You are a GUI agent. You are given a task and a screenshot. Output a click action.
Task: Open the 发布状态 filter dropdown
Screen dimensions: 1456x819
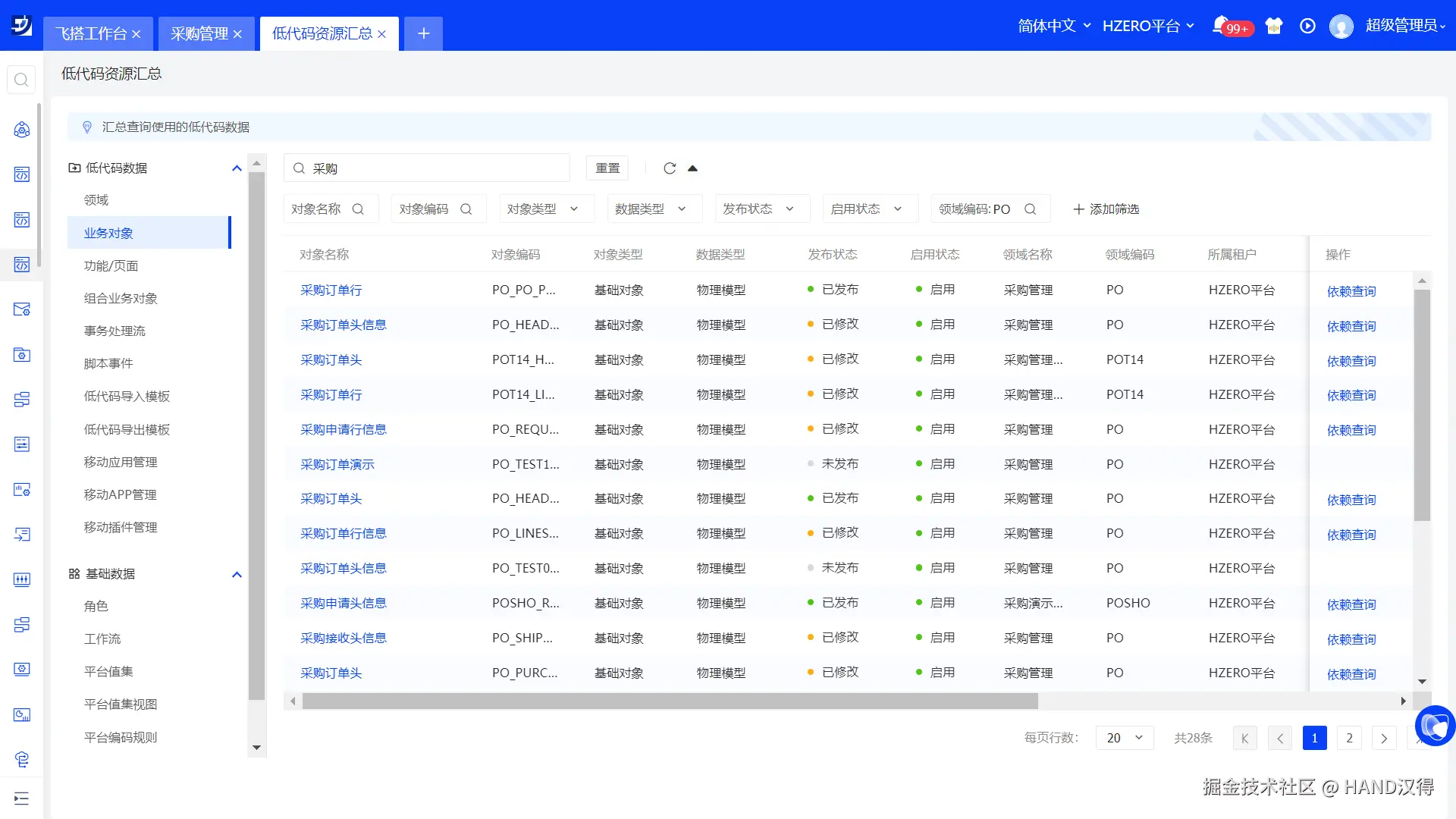pyautogui.click(x=761, y=209)
